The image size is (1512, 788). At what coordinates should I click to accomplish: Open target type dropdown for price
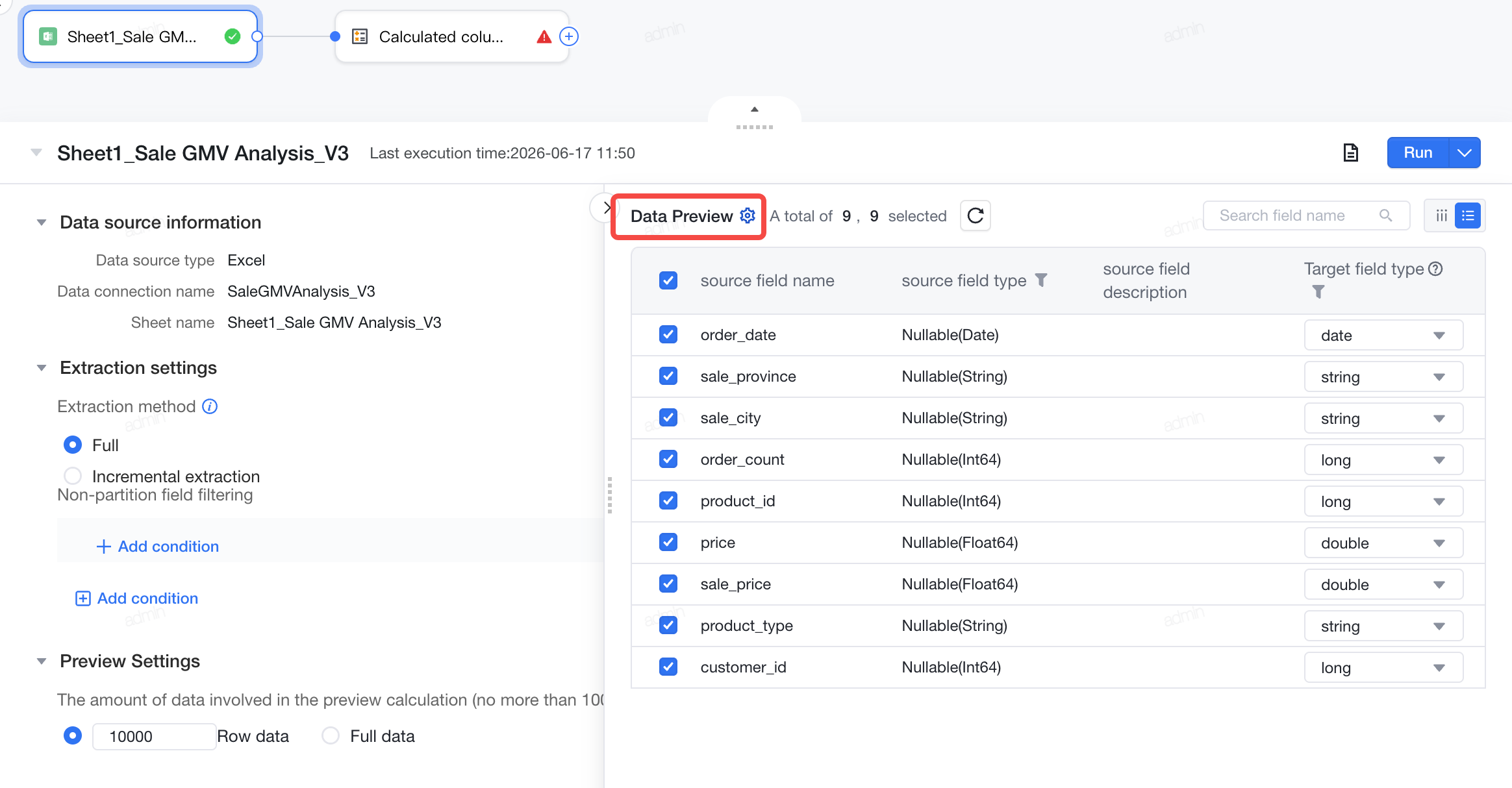tap(1383, 543)
